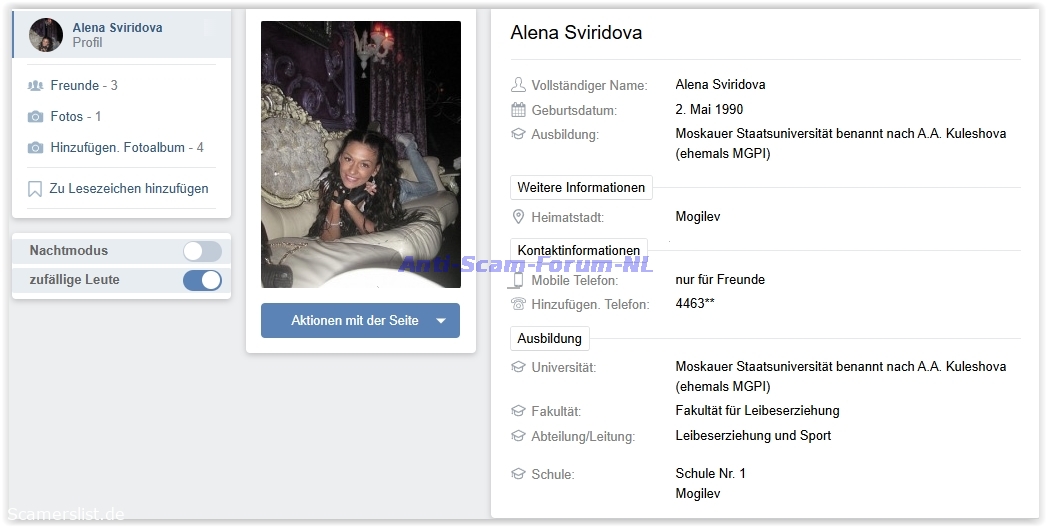Click the bookmark icon in sidebar

click(35, 189)
